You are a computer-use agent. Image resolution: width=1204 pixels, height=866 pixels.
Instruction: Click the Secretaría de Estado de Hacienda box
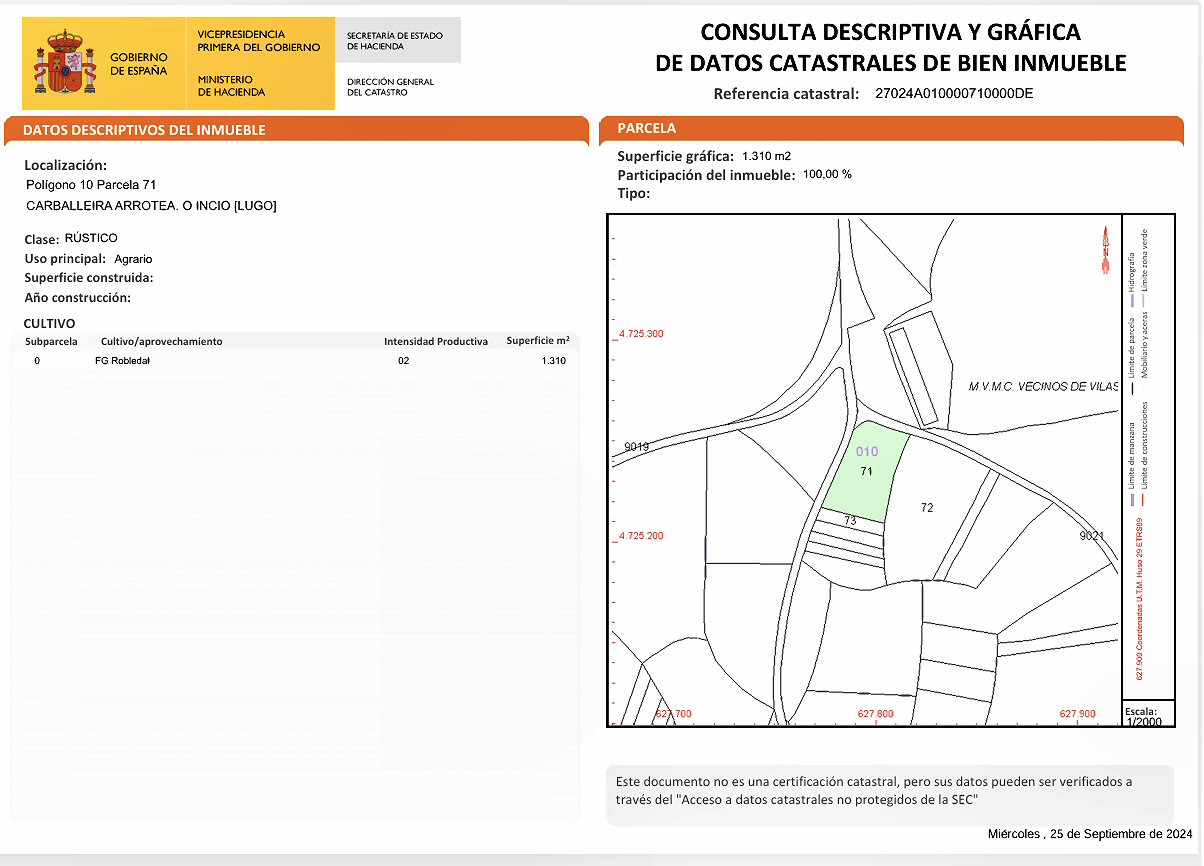pos(397,40)
